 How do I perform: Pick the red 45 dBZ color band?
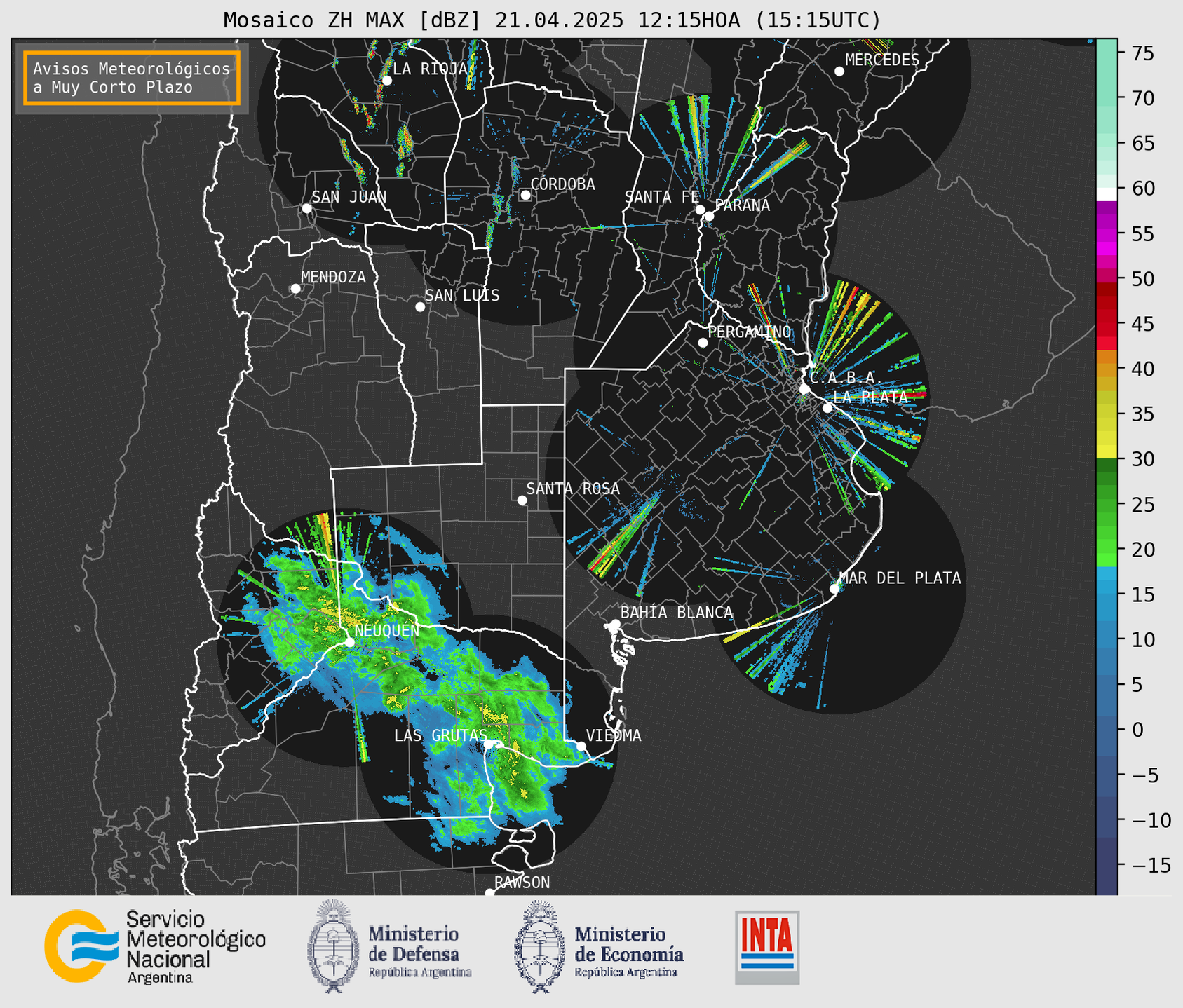(1107, 324)
